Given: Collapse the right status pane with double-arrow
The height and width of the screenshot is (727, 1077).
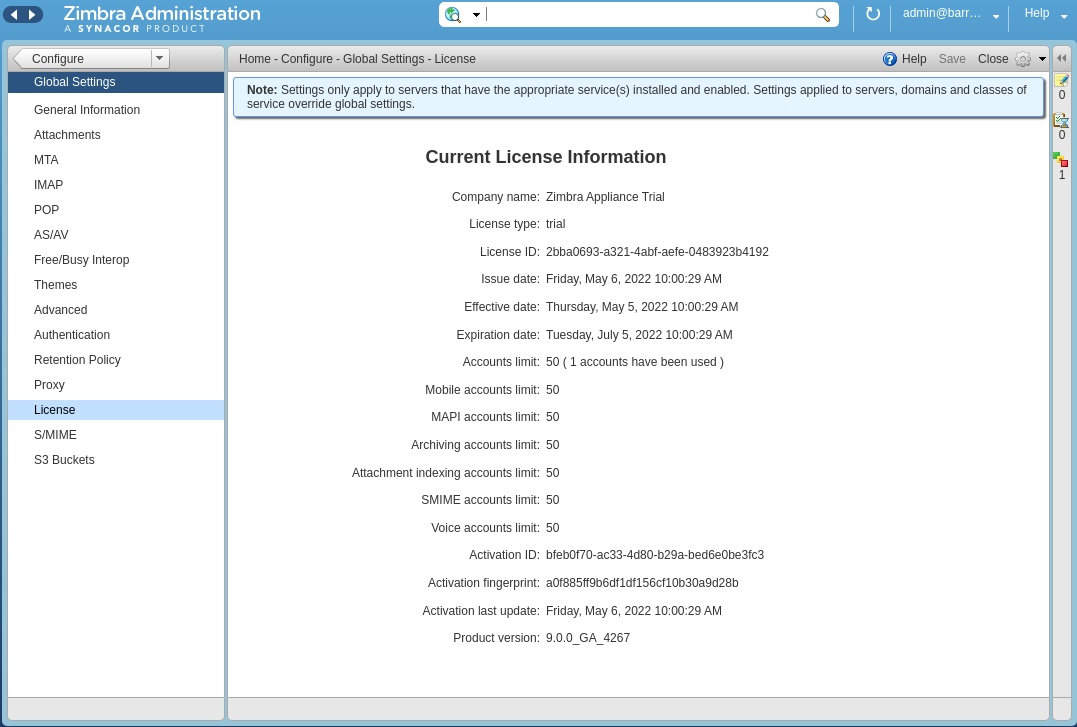Looking at the screenshot, I should tap(1061, 58).
